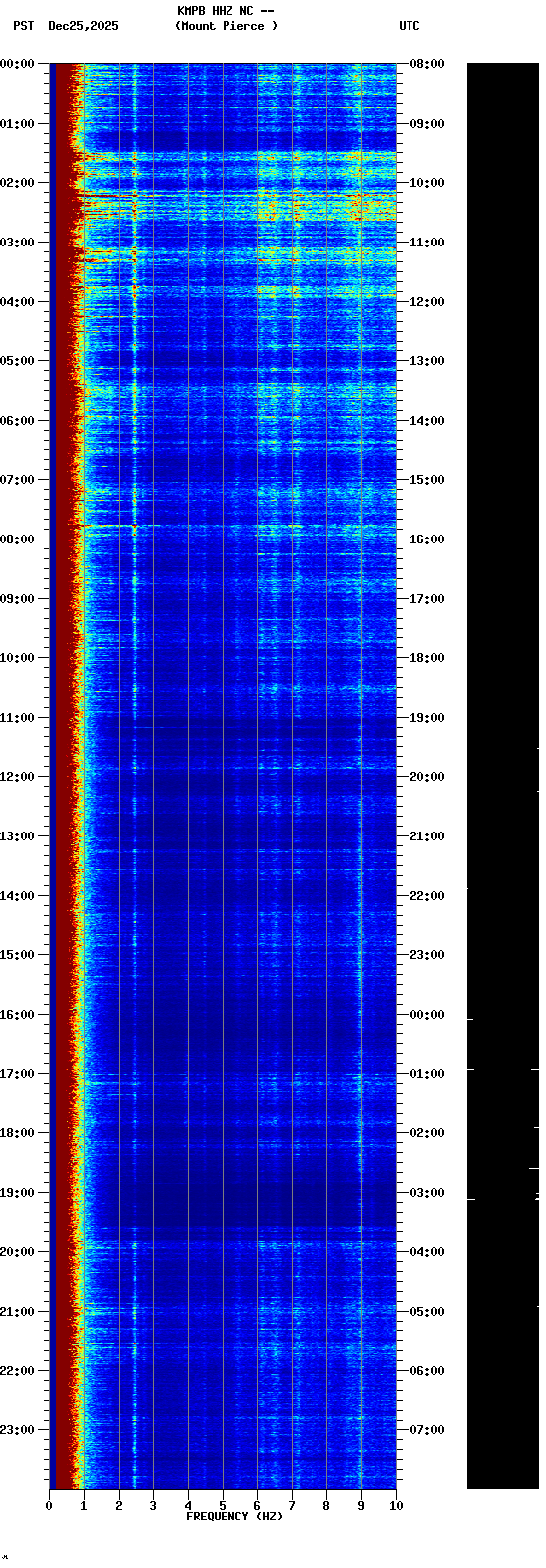Click the 18:00 UTC label on right axis

click(x=427, y=658)
